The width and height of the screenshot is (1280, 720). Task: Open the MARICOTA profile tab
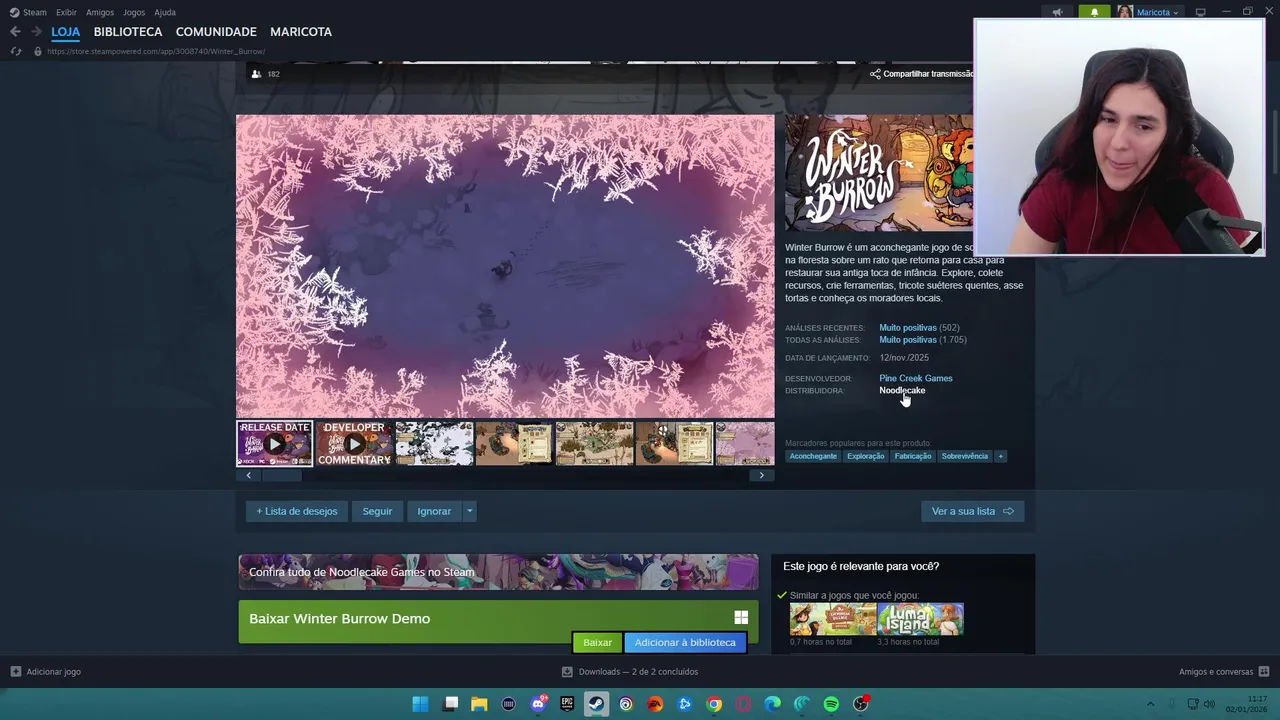(301, 32)
